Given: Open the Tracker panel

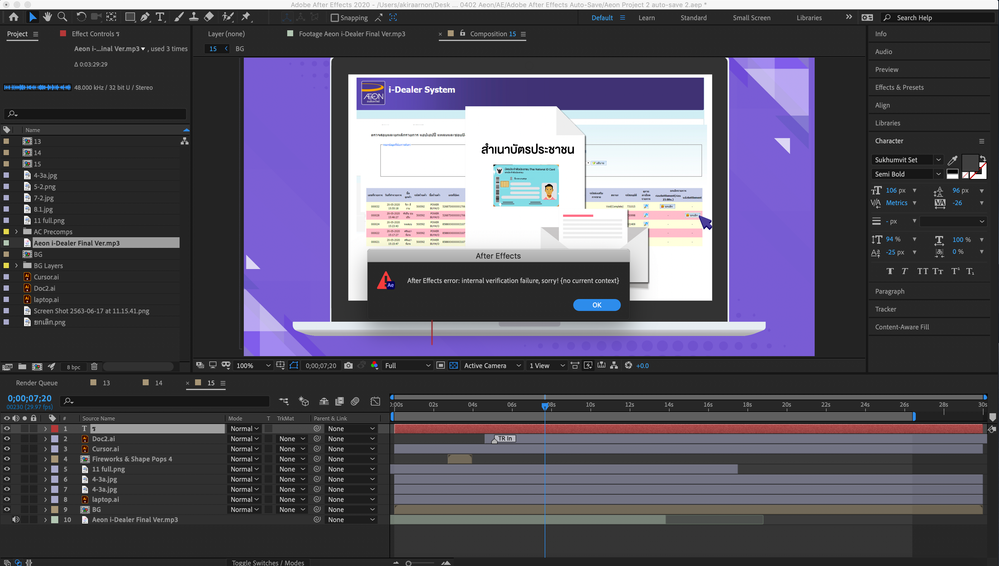Looking at the screenshot, I should pos(886,309).
